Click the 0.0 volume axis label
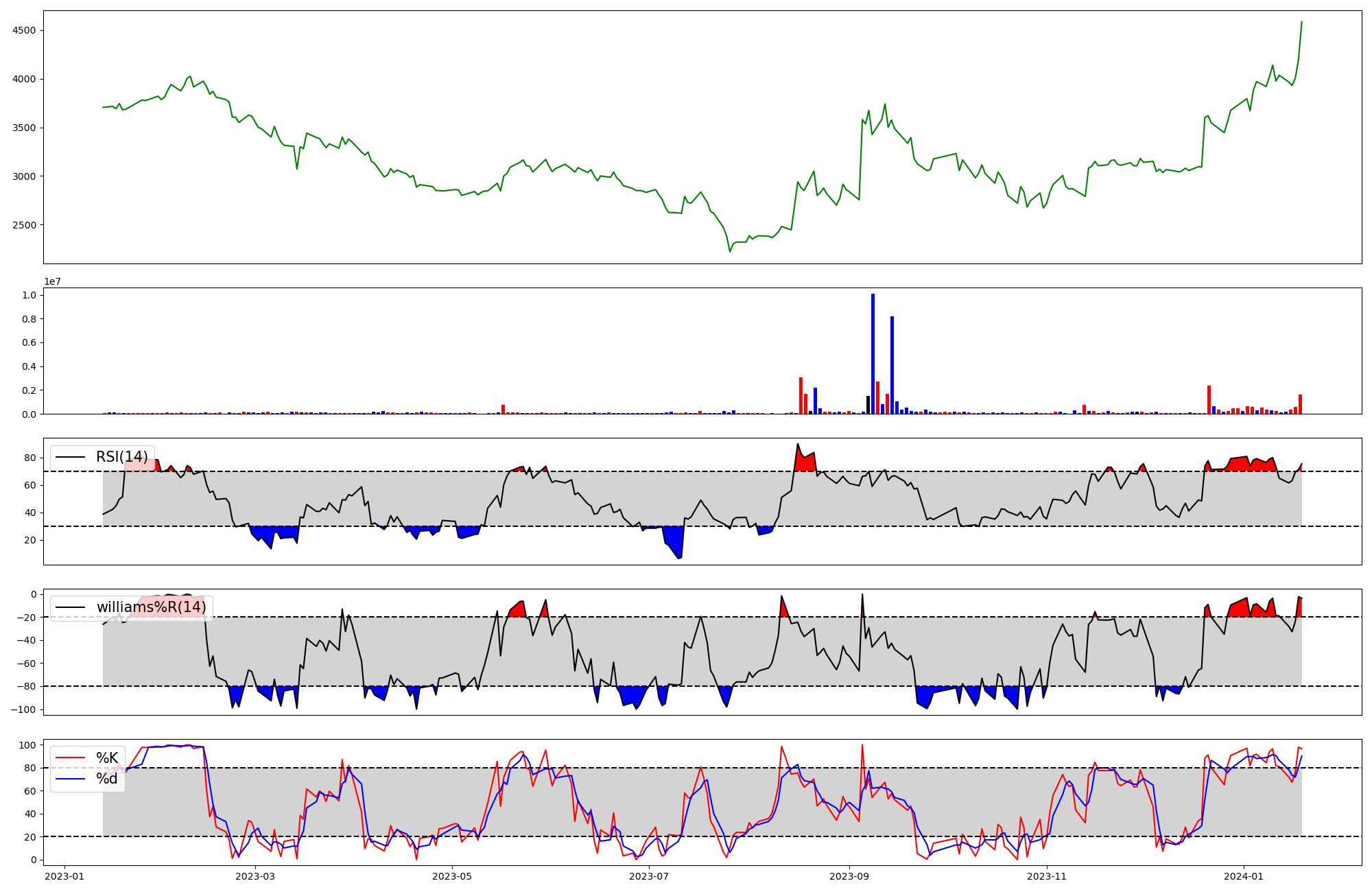The image size is (1372, 892). [x=29, y=414]
